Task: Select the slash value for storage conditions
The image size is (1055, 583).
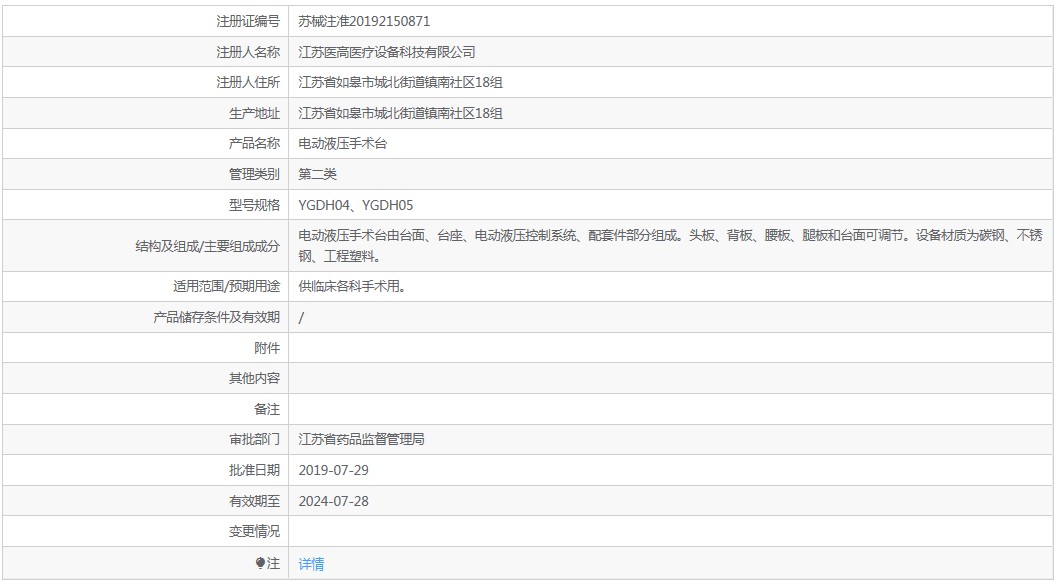Action: pos(301,318)
